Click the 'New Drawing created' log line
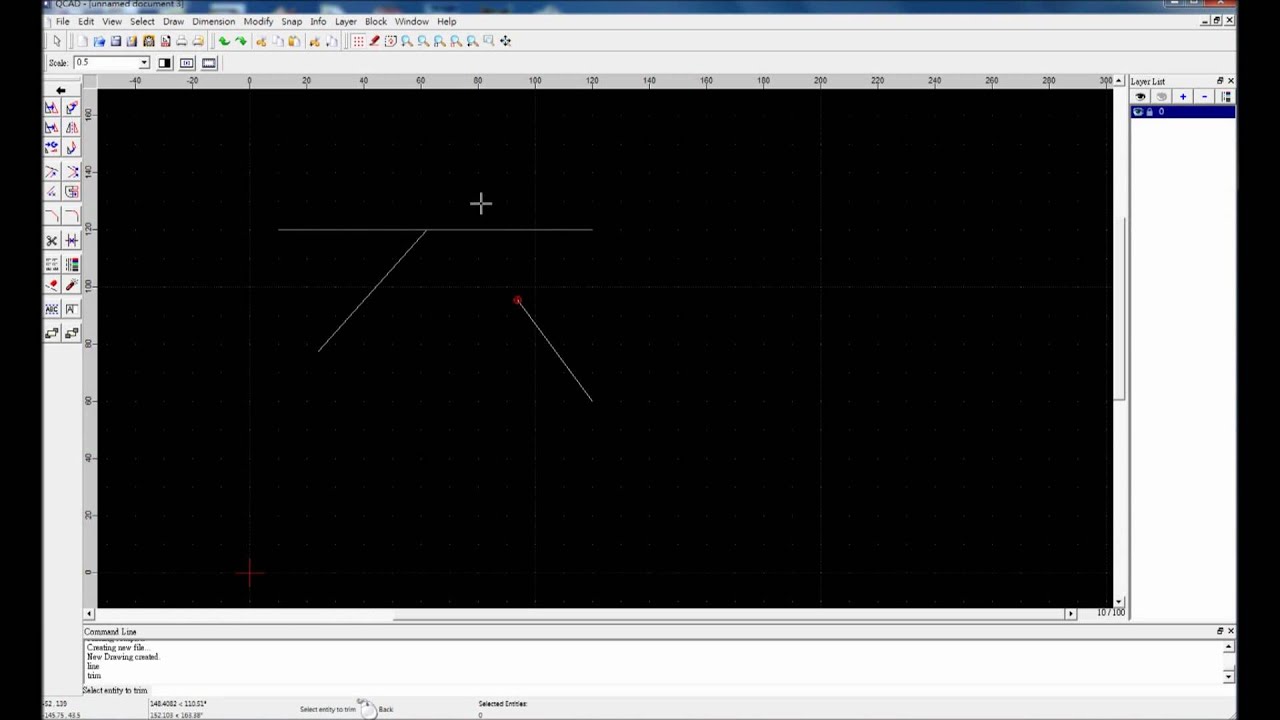The height and width of the screenshot is (720, 1280). pos(122,657)
